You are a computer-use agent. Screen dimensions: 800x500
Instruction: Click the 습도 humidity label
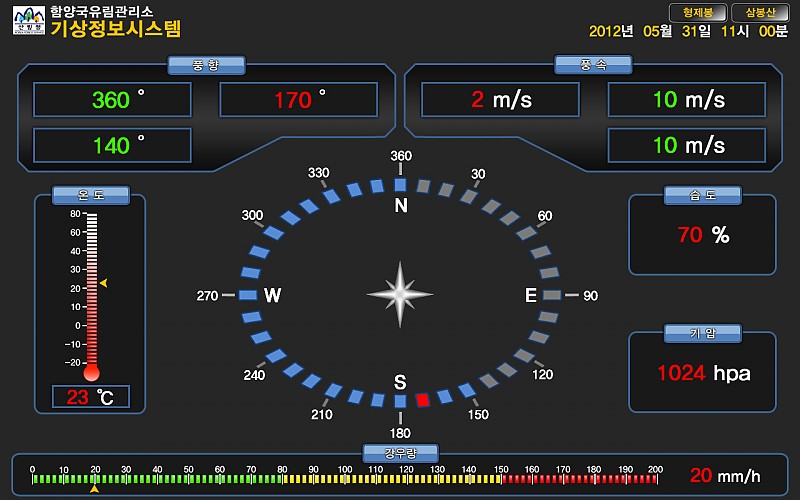tap(702, 196)
